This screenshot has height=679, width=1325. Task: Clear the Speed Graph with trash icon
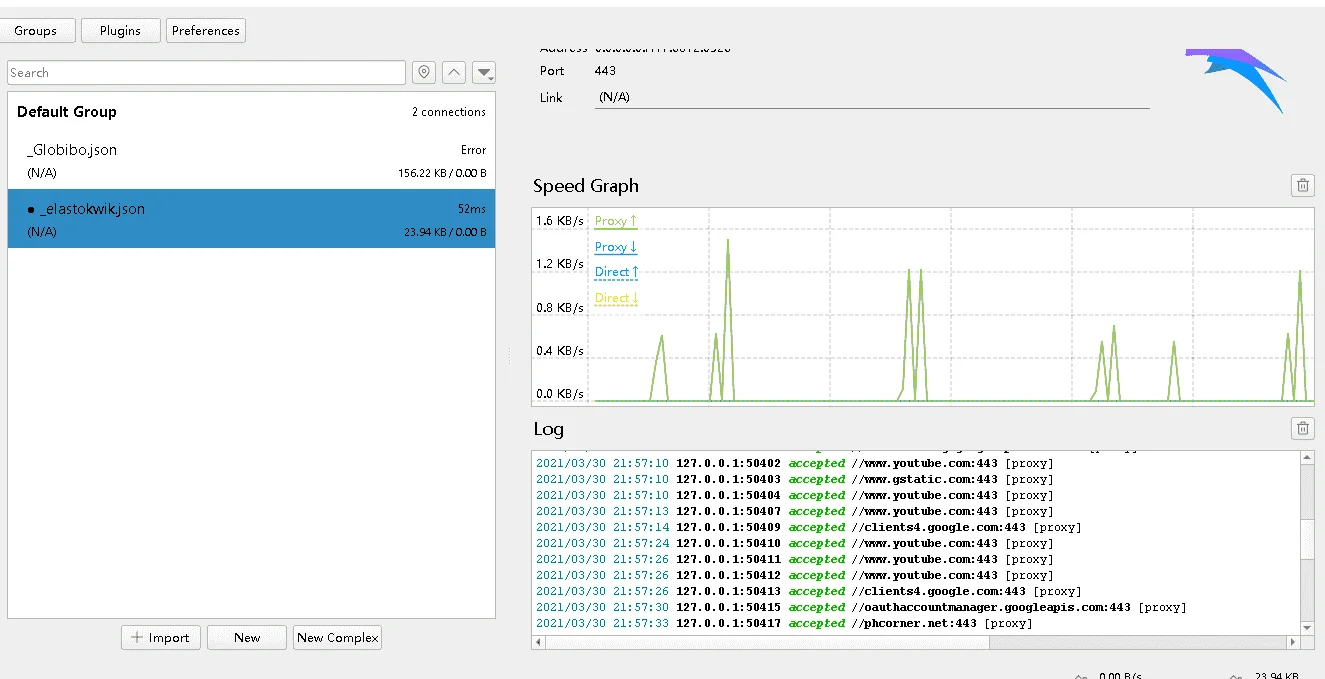[1303, 185]
